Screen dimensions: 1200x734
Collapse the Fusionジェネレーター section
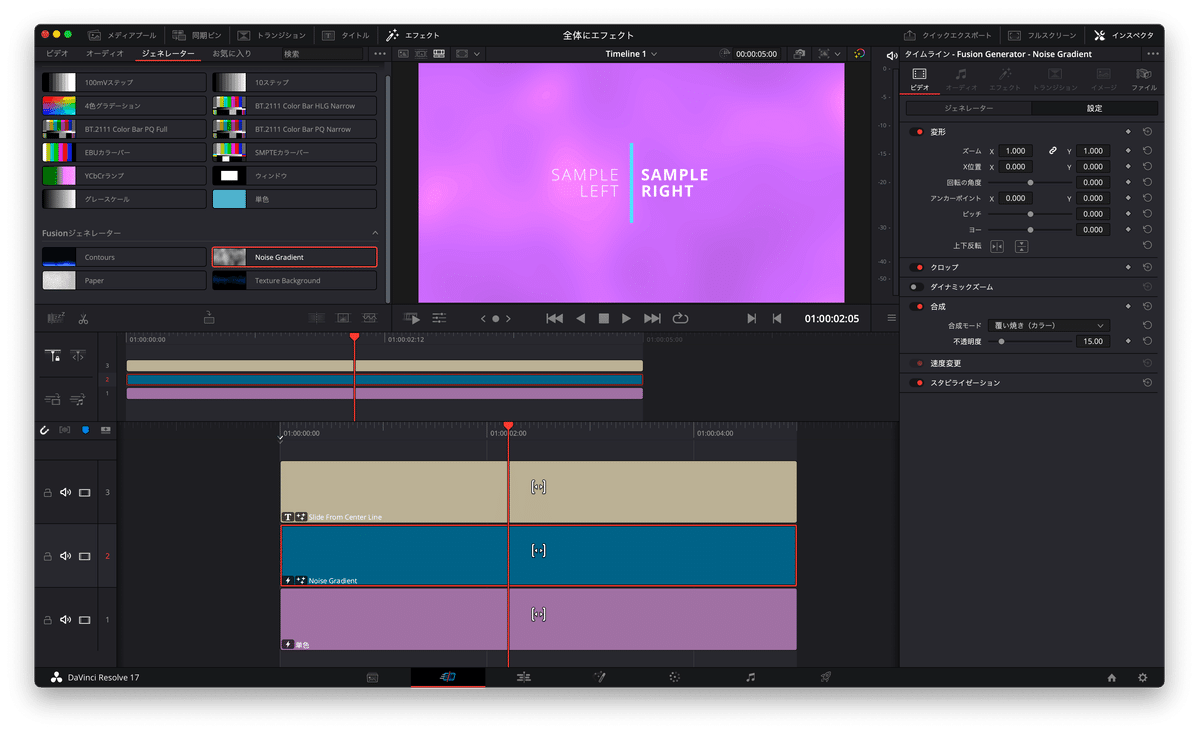pyautogui.click(x=375, y=233)
